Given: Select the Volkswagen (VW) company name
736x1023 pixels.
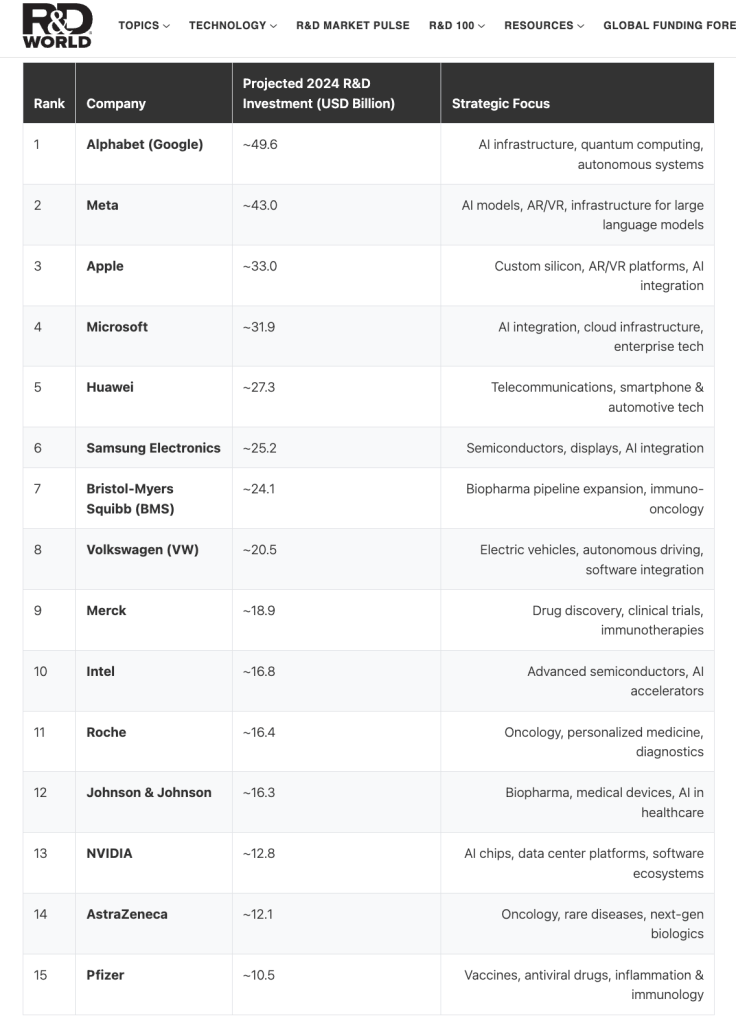Looking at the screenshot, I should pos(142,550).
